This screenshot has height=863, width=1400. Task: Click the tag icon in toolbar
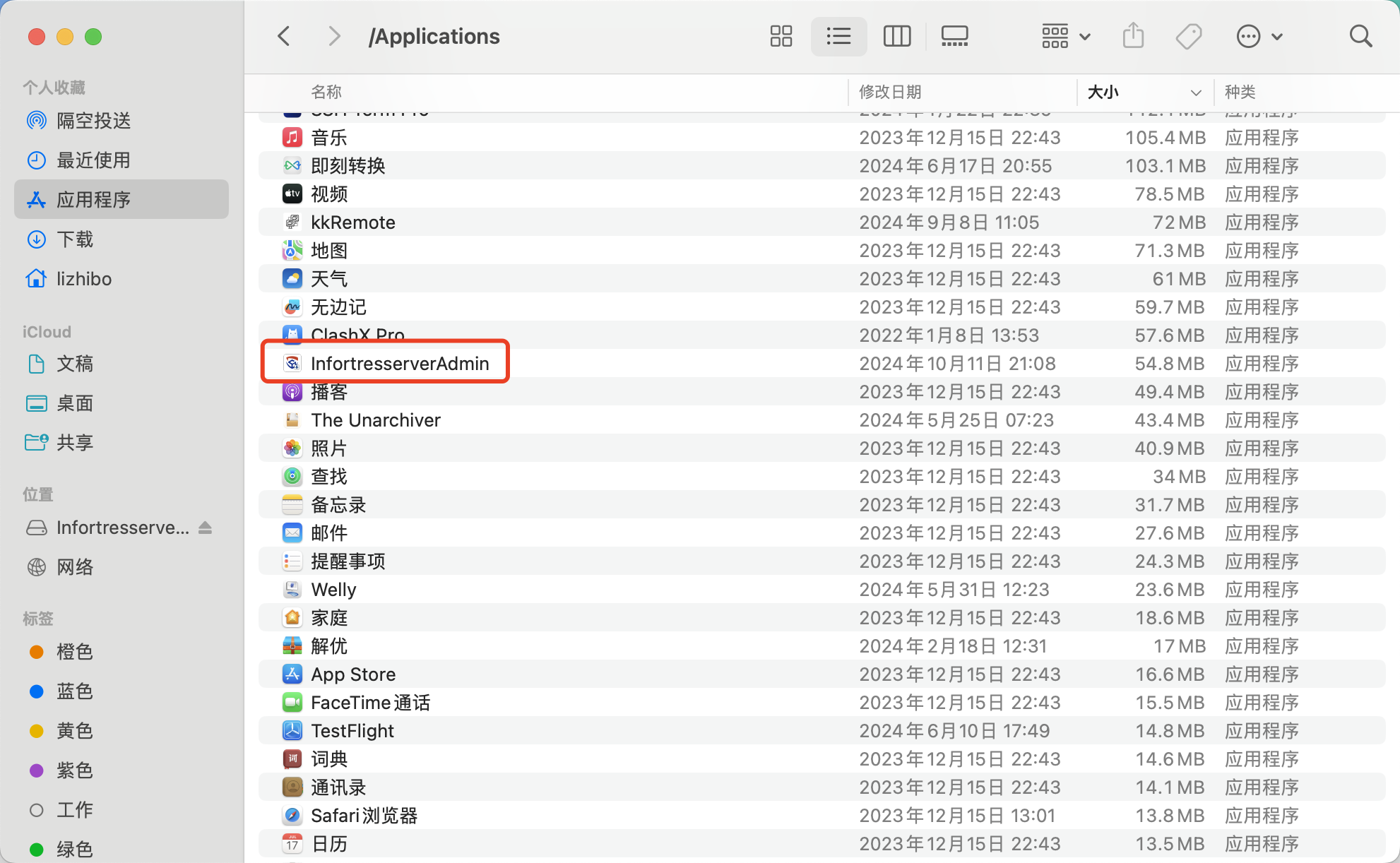1189,36
